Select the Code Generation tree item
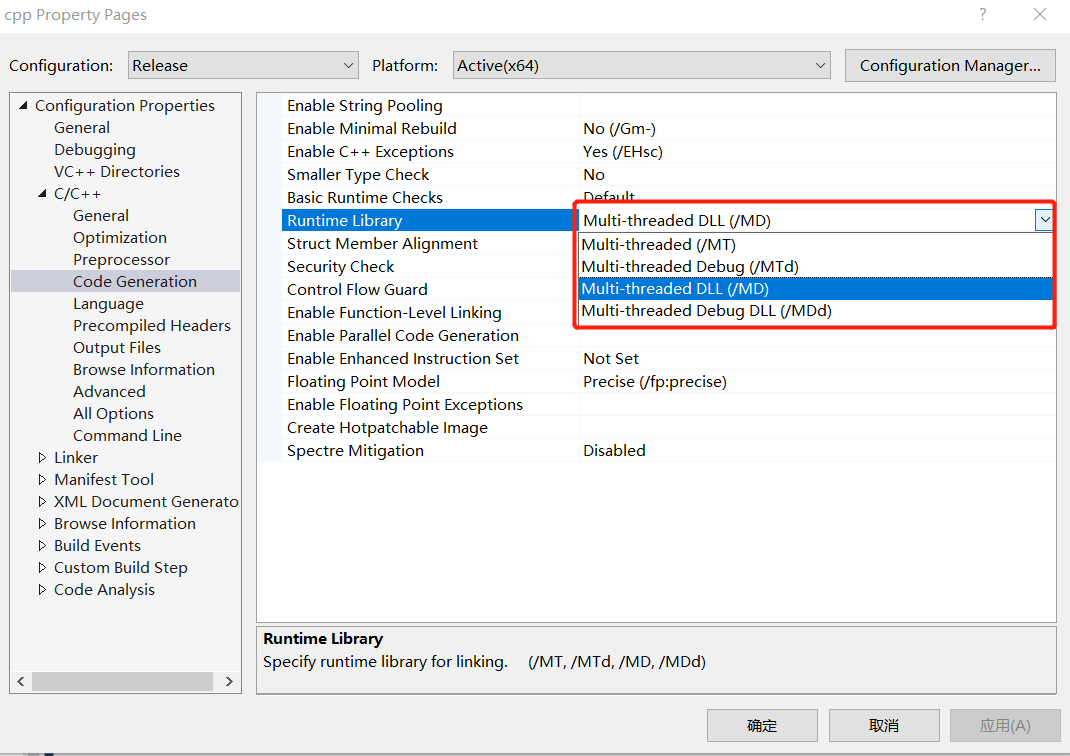Viewport: 1070px width, 756px height. point(135,281)
